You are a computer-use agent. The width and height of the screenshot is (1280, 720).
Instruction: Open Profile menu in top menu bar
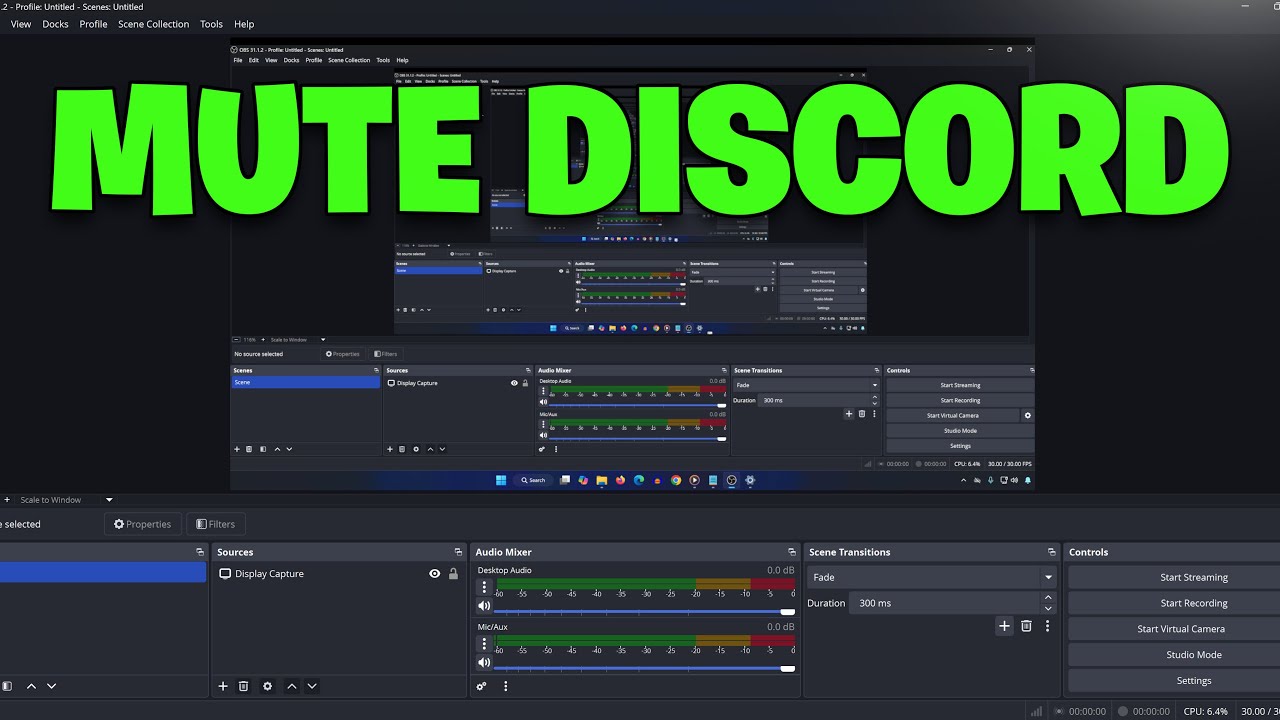click(93, 24)
